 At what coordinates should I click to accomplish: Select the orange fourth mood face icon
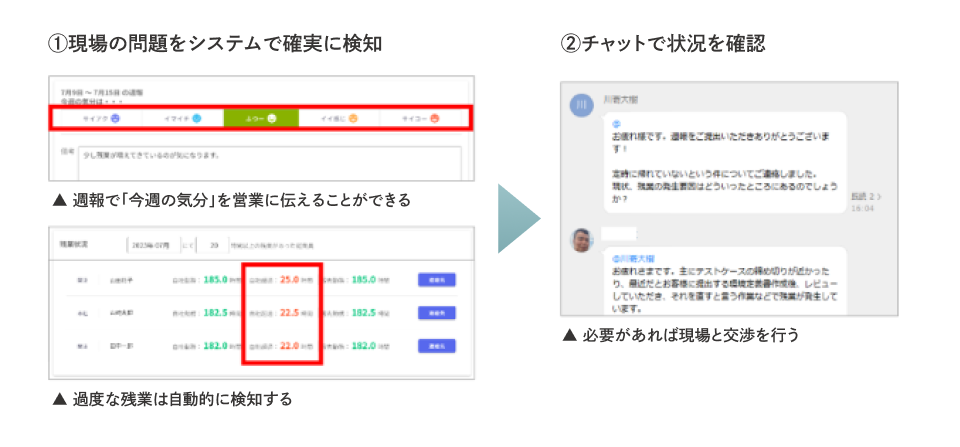coord(353,118)
